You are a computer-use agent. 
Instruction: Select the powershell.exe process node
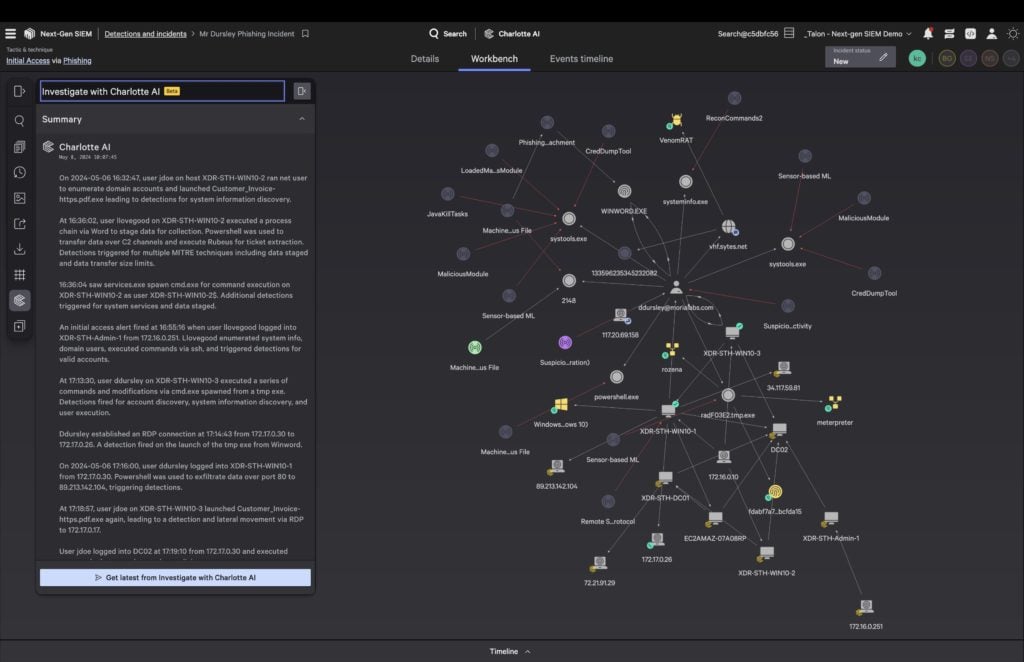616,377
